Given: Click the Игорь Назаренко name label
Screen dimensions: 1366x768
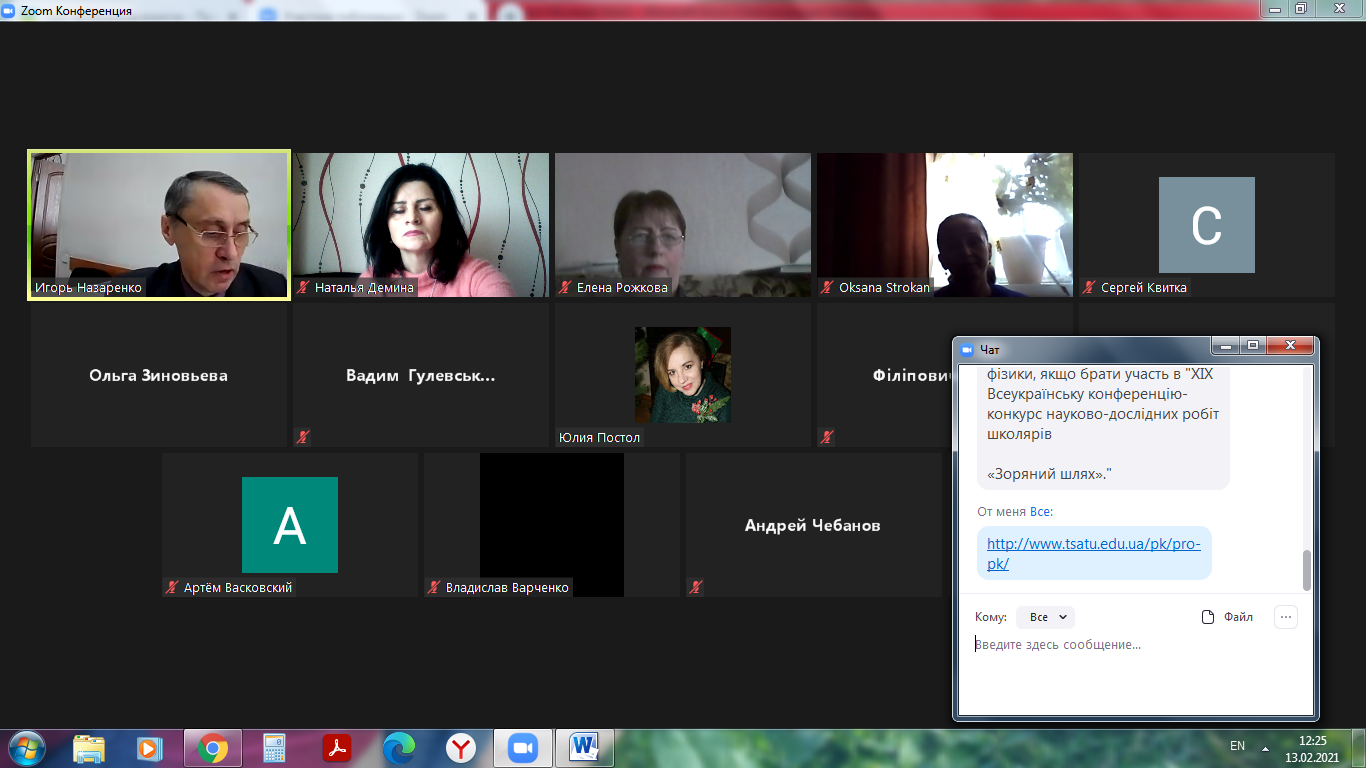Looking at the screenshot, I should (88, 288).
